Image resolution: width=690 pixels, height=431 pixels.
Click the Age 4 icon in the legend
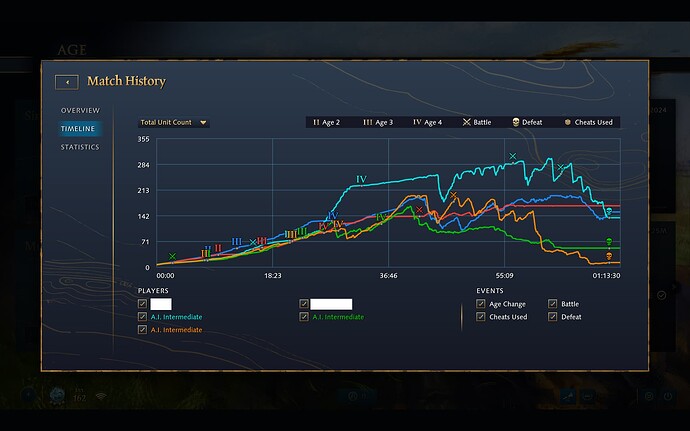tap(417, 122)
